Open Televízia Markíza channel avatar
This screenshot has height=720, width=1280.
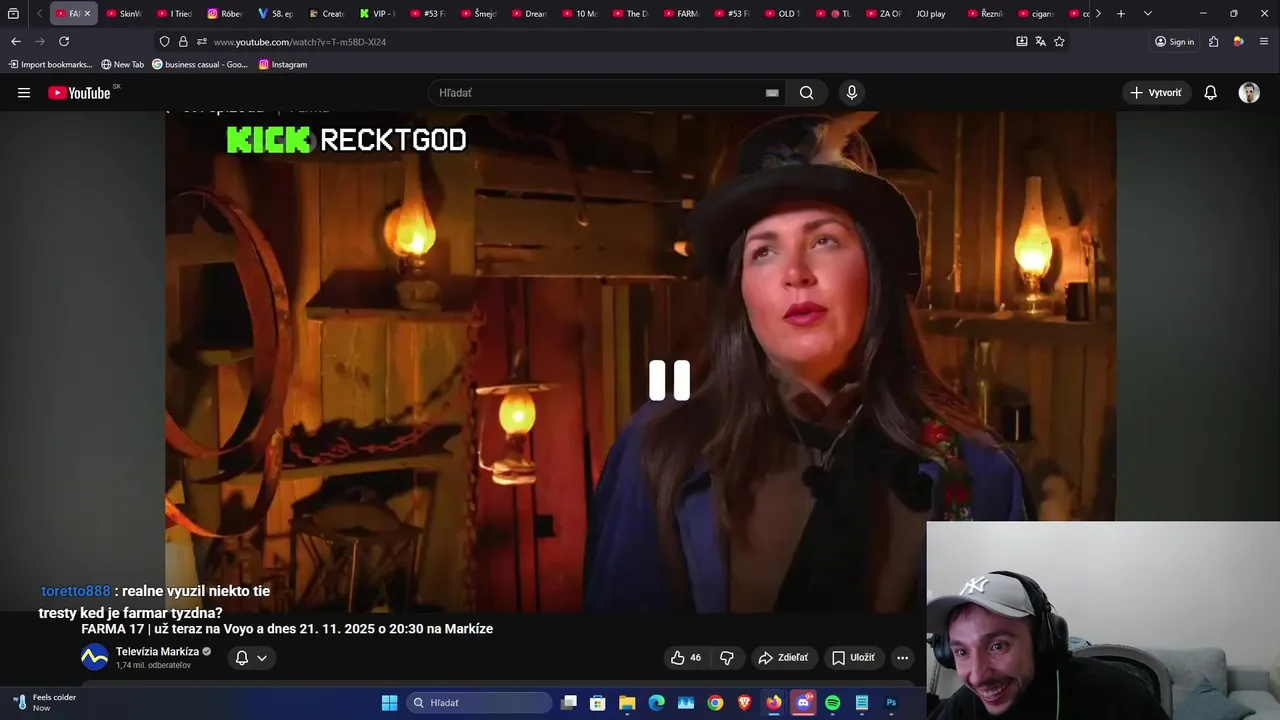(x=94, y=657)
